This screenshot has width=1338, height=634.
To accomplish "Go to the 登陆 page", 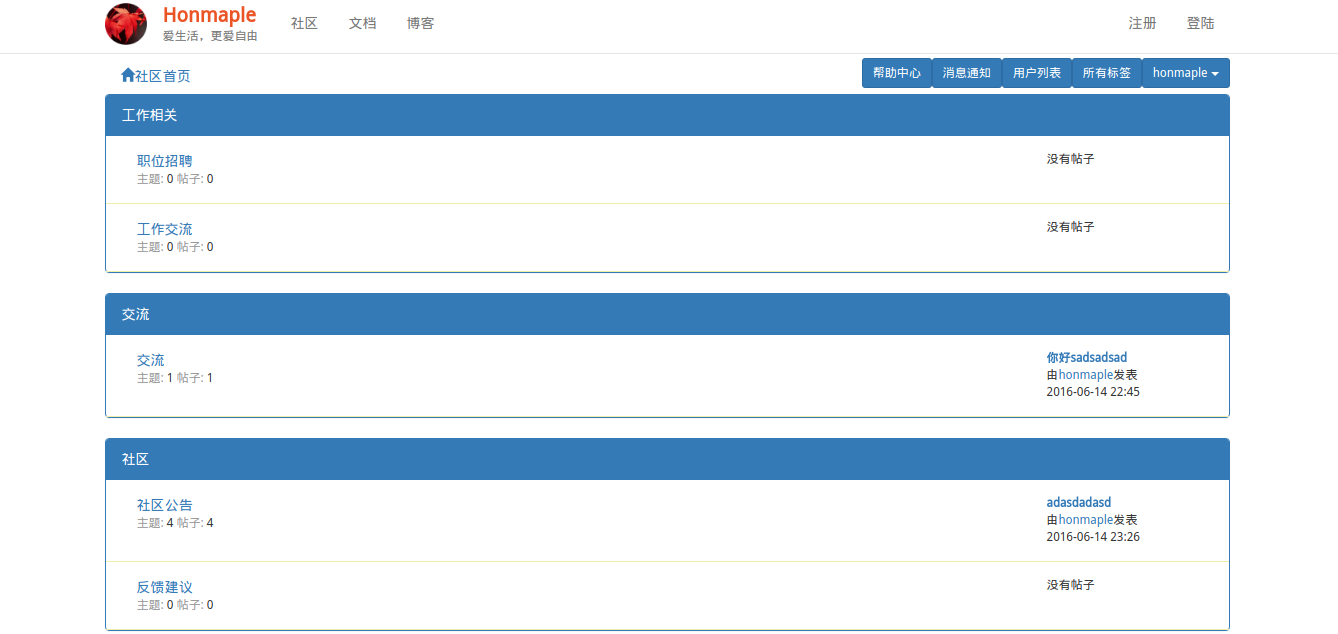I will 1200,23.
